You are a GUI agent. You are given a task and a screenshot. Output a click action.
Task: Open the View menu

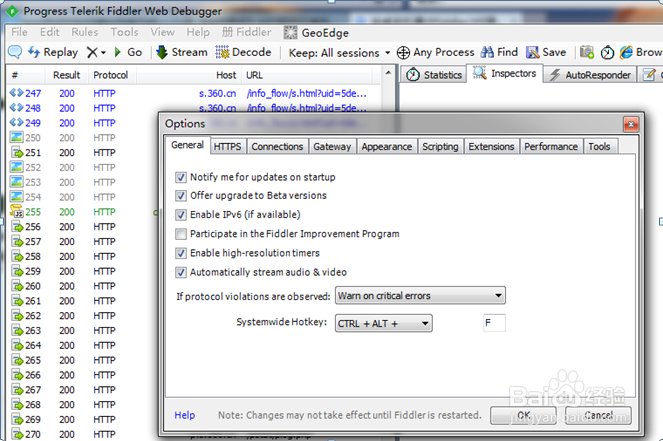162,32
